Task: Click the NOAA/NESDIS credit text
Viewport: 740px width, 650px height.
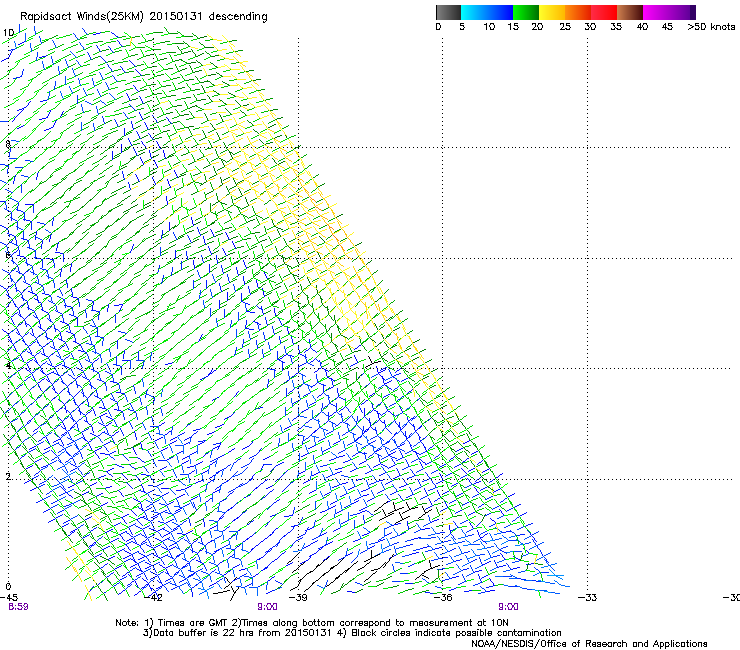Action: tap(589, 644)
